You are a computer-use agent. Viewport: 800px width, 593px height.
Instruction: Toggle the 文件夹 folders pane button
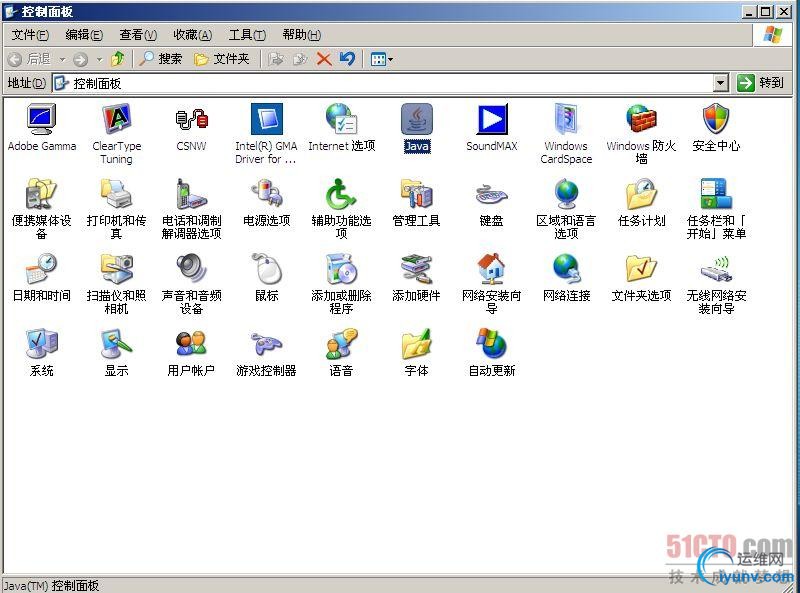click(x=222, y=59)
